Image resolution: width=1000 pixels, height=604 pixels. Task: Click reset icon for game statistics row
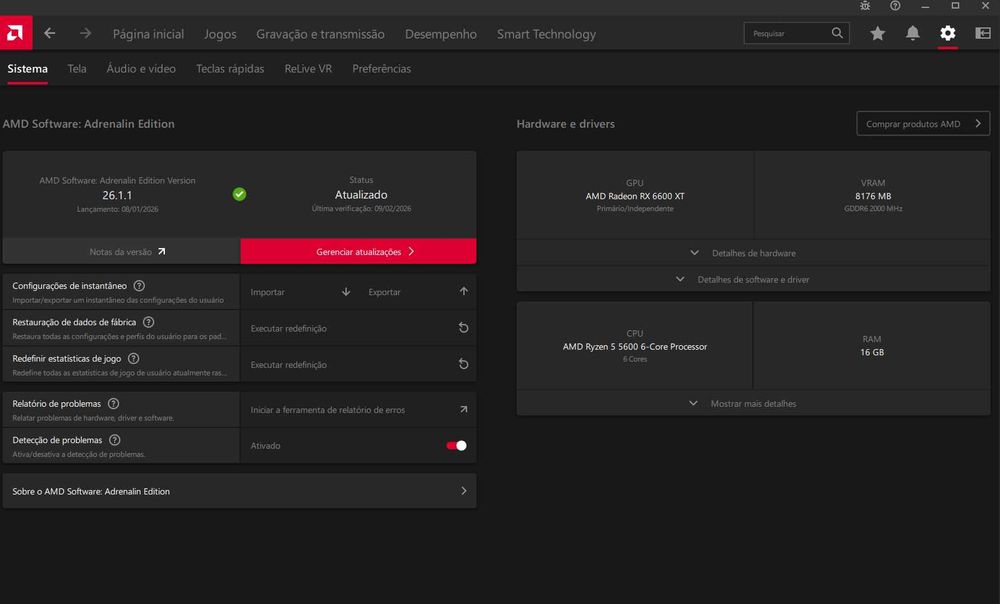464,364
